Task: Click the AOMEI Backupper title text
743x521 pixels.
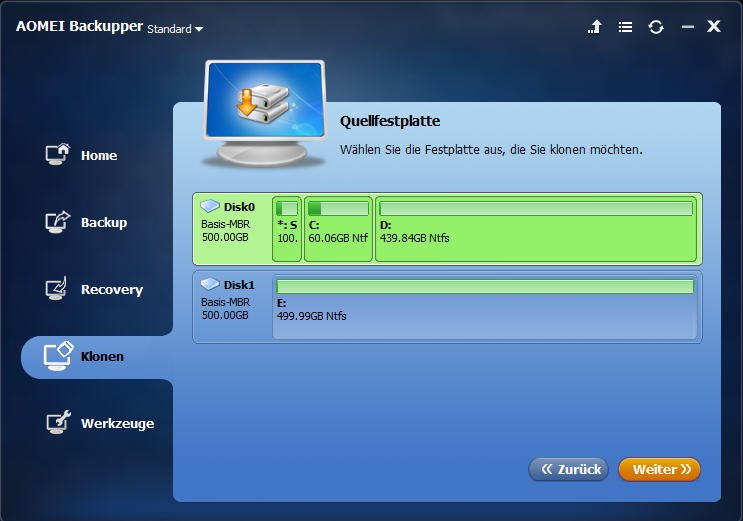Action: tap(80, 26)
